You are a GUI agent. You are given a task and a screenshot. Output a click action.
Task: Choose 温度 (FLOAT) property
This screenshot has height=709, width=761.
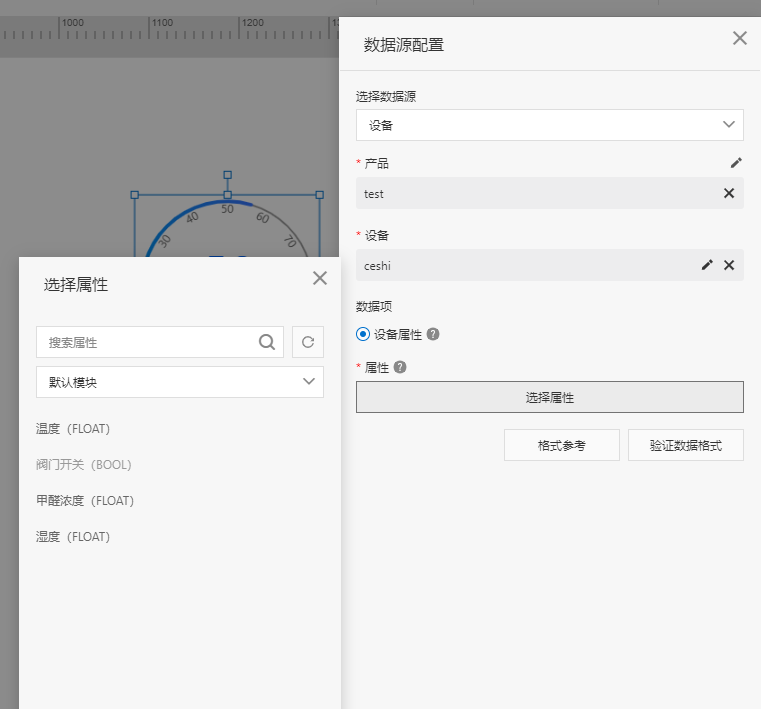point(73,429)
